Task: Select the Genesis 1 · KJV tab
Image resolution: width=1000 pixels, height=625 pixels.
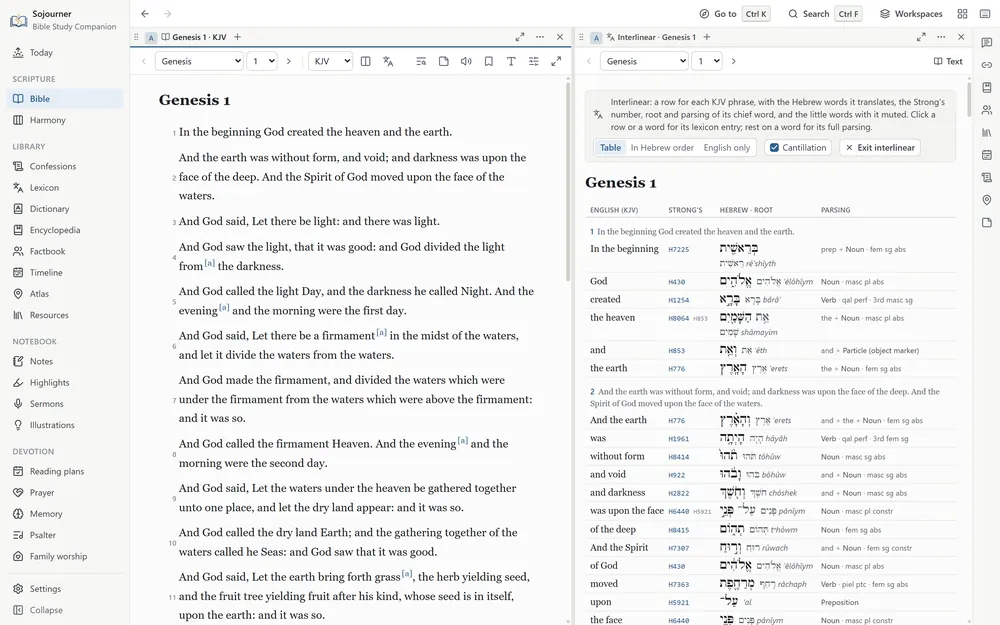Action: tap(193, 37)
